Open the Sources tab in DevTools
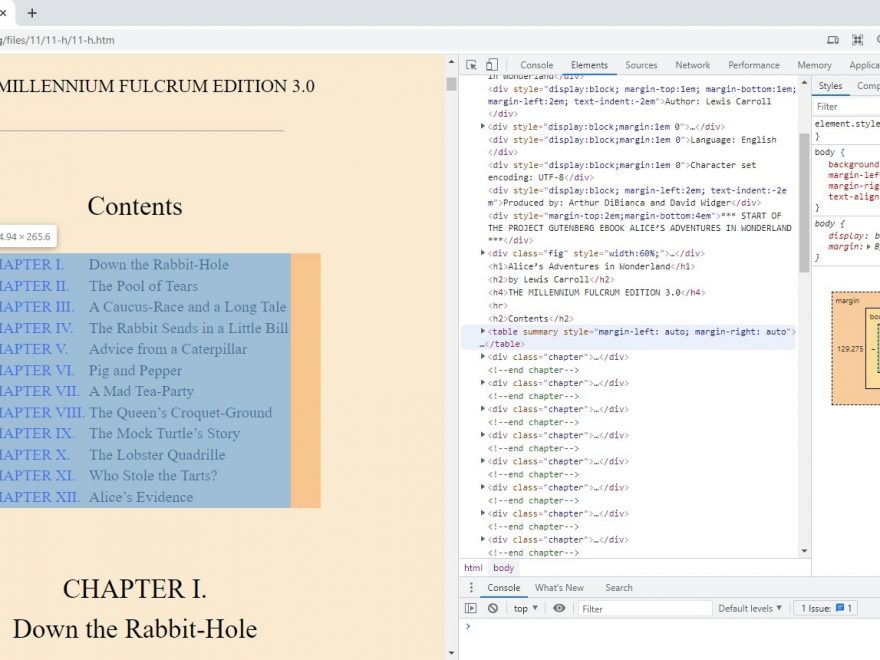The height and width of the screenshot is (660, 880). (641, 65)
